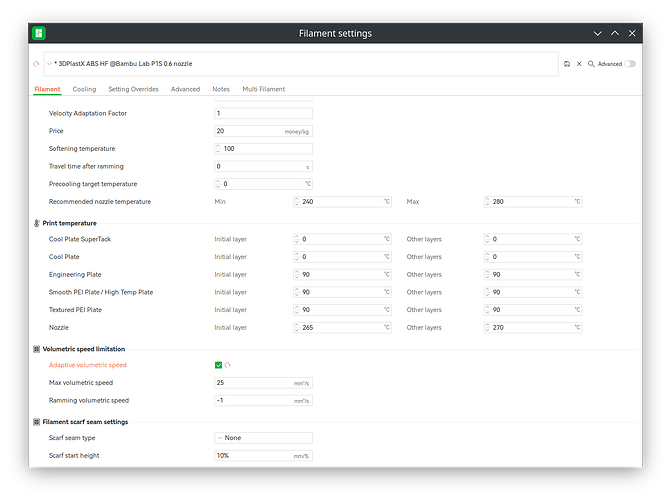The height and width of the screenshot is (499, 671).
Task: Click the green app logo in title bar
Action: point(39,33)
